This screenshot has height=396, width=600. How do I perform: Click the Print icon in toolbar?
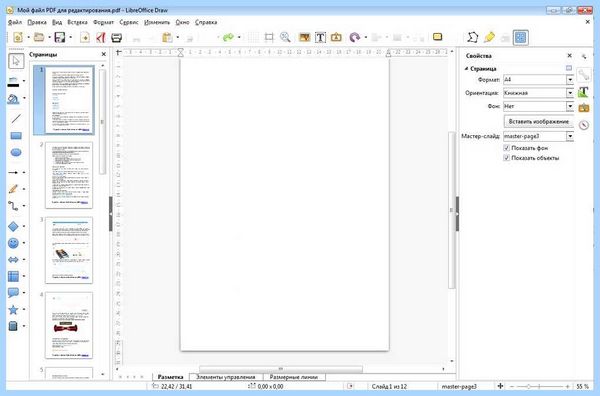pyautogui.click(x=116, y=37)
